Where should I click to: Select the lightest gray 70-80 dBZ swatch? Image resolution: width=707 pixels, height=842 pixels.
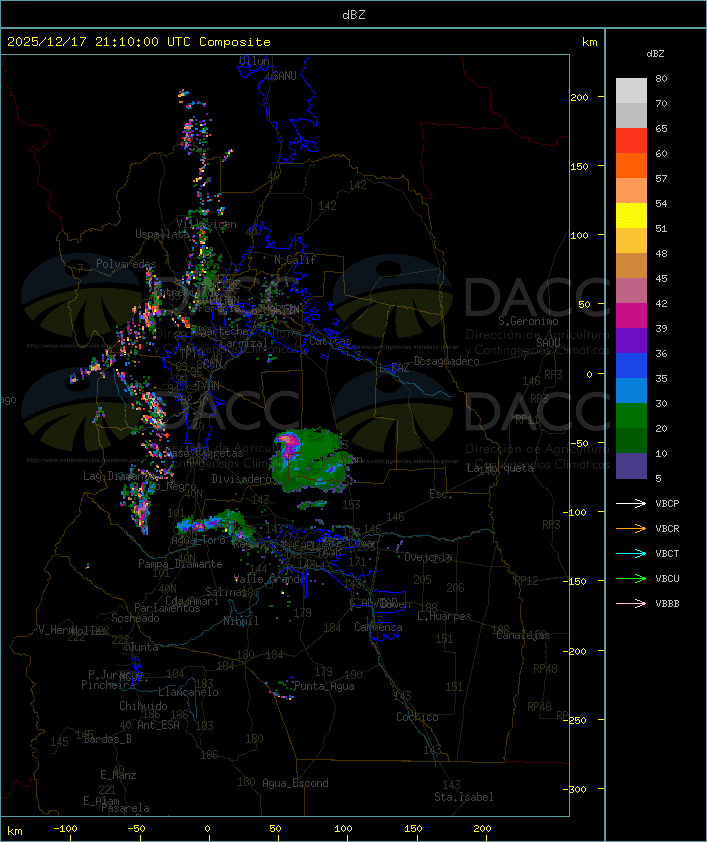pos(631,91)
